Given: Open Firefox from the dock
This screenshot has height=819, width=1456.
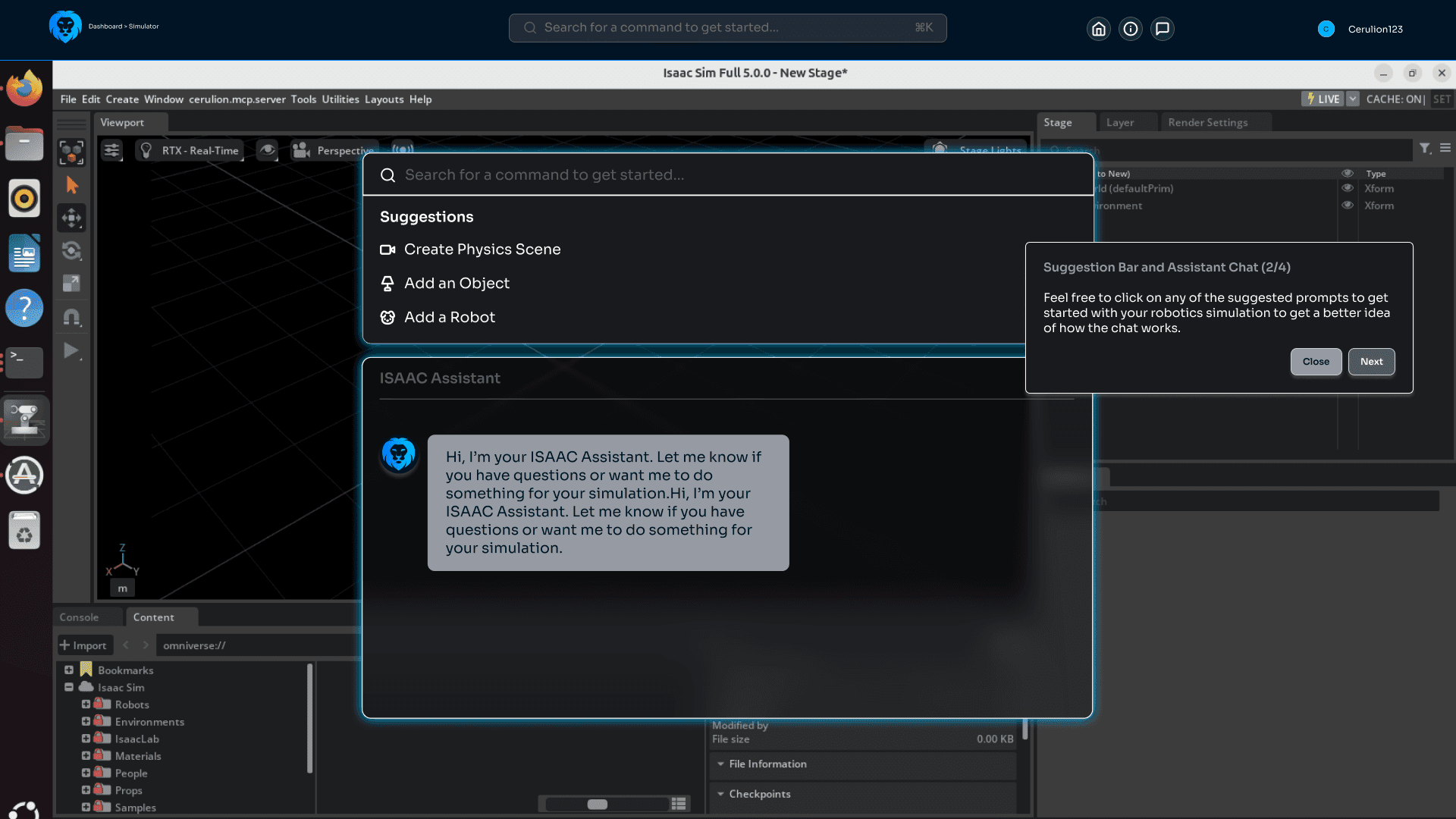Looking at the screenshot, I should (x=24, y=88).
